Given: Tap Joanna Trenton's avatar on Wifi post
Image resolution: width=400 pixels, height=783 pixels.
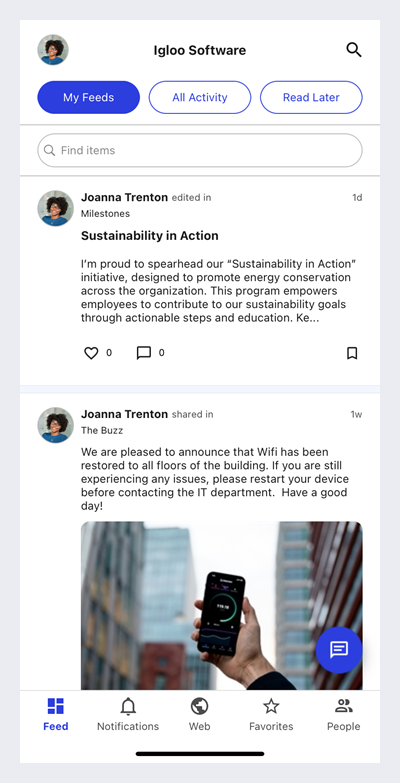Looking at the screenshot, I should (x=55, y=425).
